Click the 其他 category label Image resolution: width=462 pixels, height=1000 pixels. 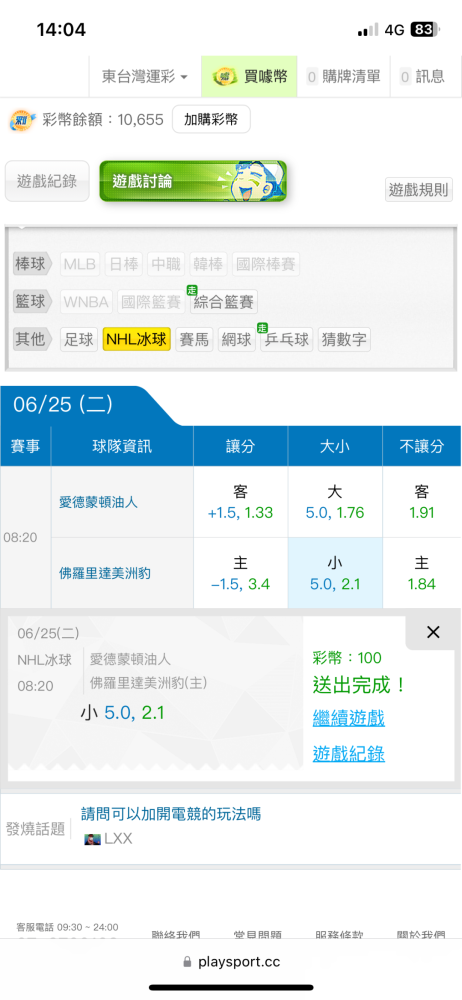click(x=31, y=339)
